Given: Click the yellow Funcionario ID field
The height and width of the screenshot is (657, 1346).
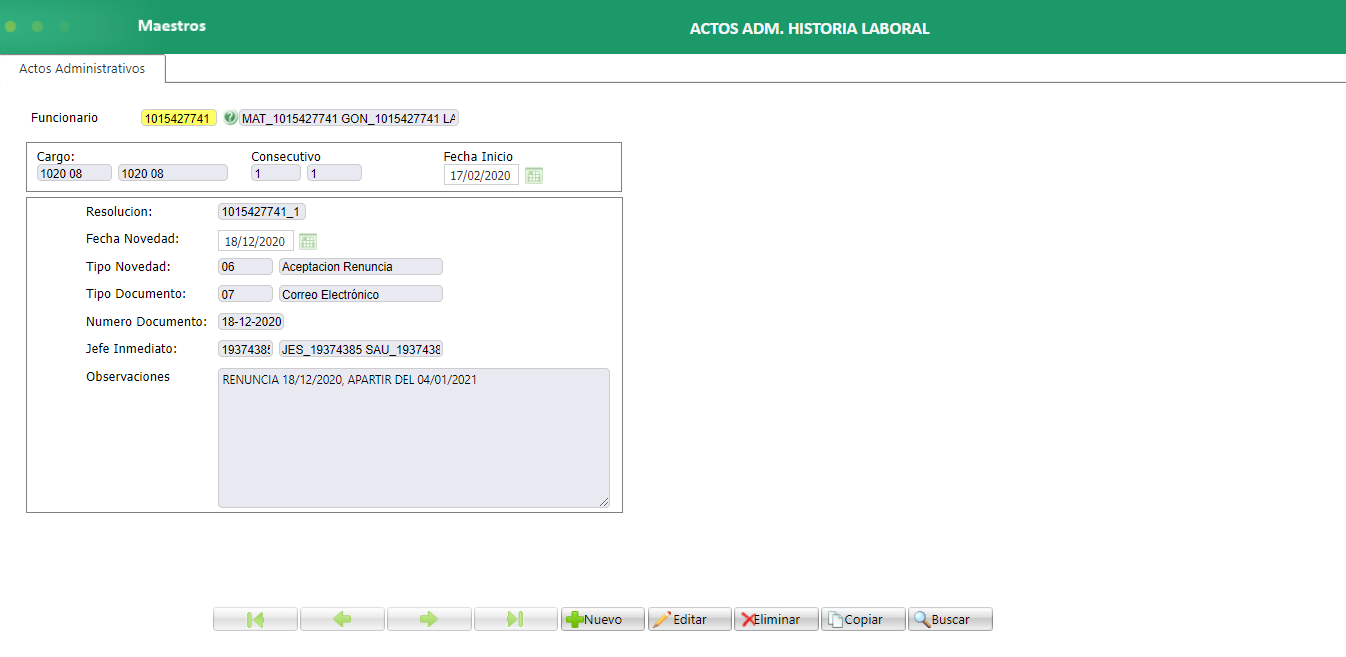Looking at the screenshot, I should click(179, 118).
